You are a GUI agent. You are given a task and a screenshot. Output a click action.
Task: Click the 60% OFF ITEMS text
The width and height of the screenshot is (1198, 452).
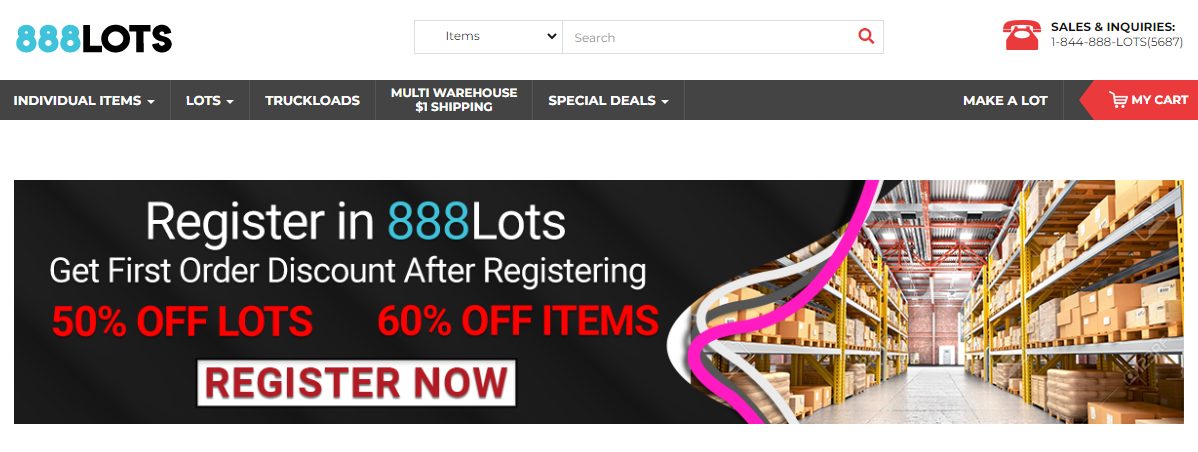(518, 321)
